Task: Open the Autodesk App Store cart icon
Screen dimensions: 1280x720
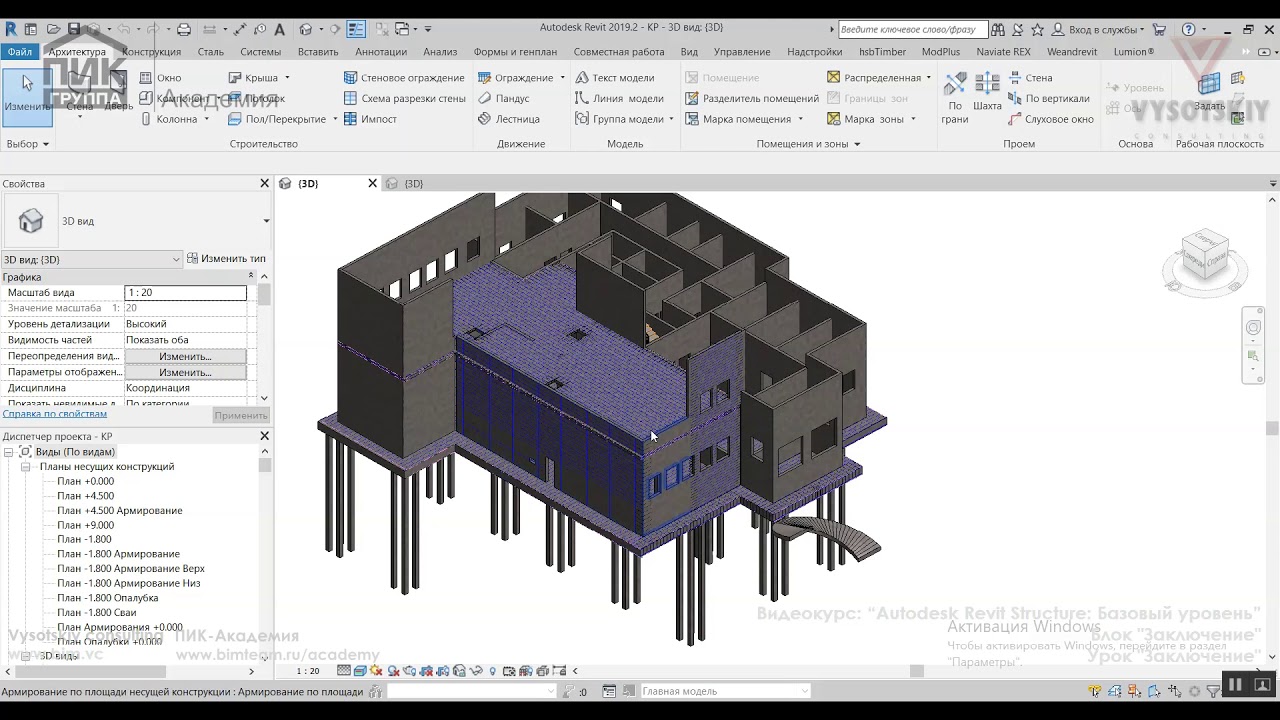Action: point(1159,30)
